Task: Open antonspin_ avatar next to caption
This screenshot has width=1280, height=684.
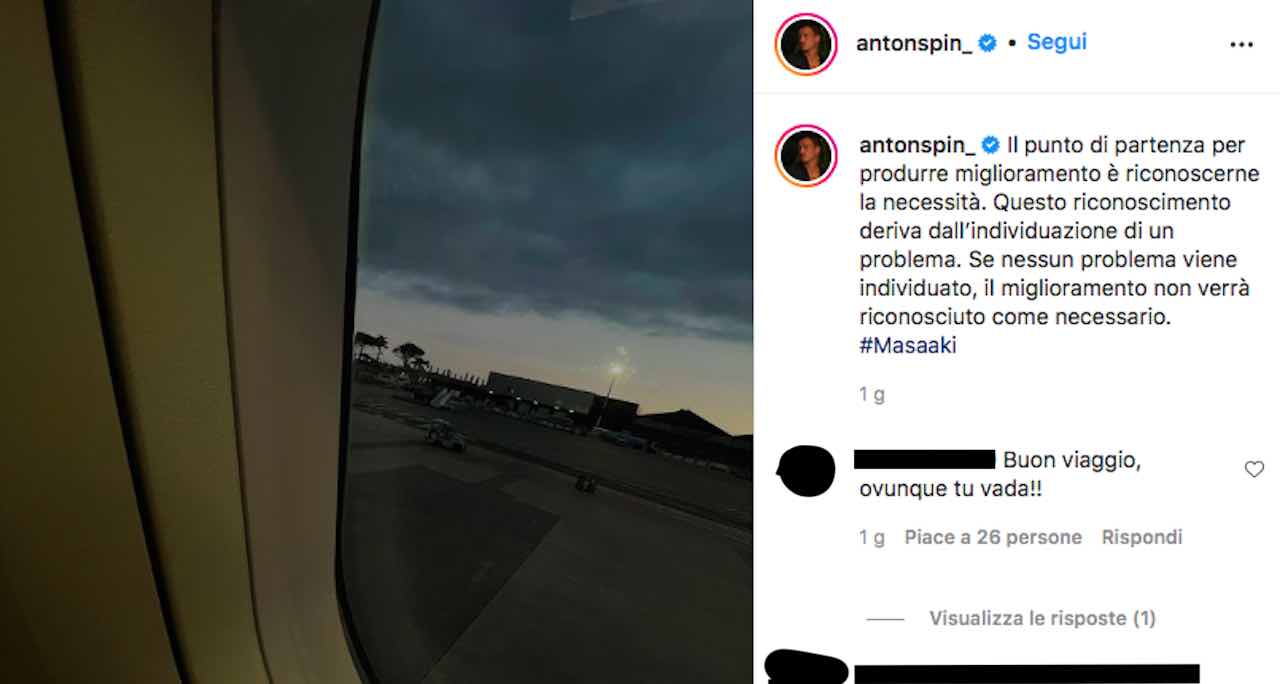Action: coord(806,156)
